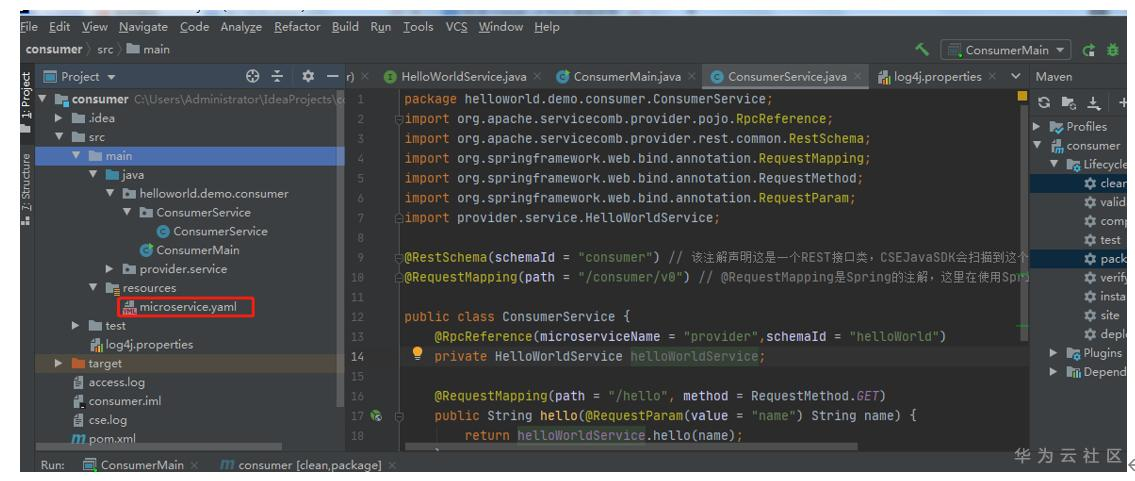Select access.log in the project tree
Image resolution: width=1135 pixels, height=481 pixels.
point(109,382)
